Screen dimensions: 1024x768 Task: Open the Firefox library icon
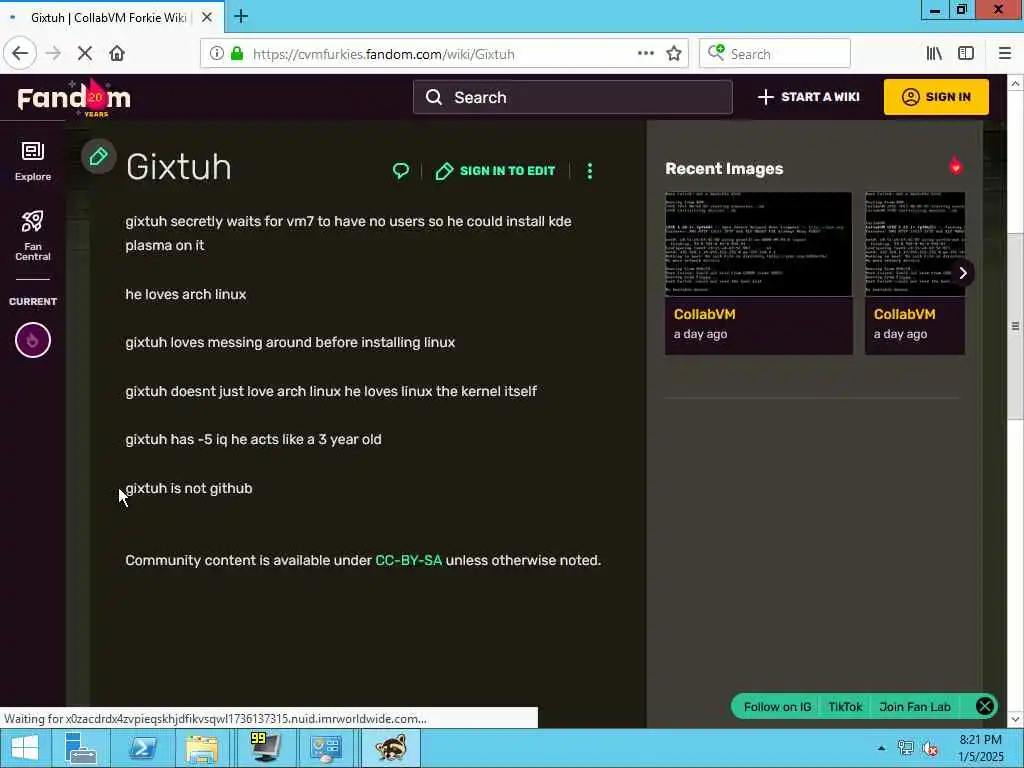[x=934, y=54]
